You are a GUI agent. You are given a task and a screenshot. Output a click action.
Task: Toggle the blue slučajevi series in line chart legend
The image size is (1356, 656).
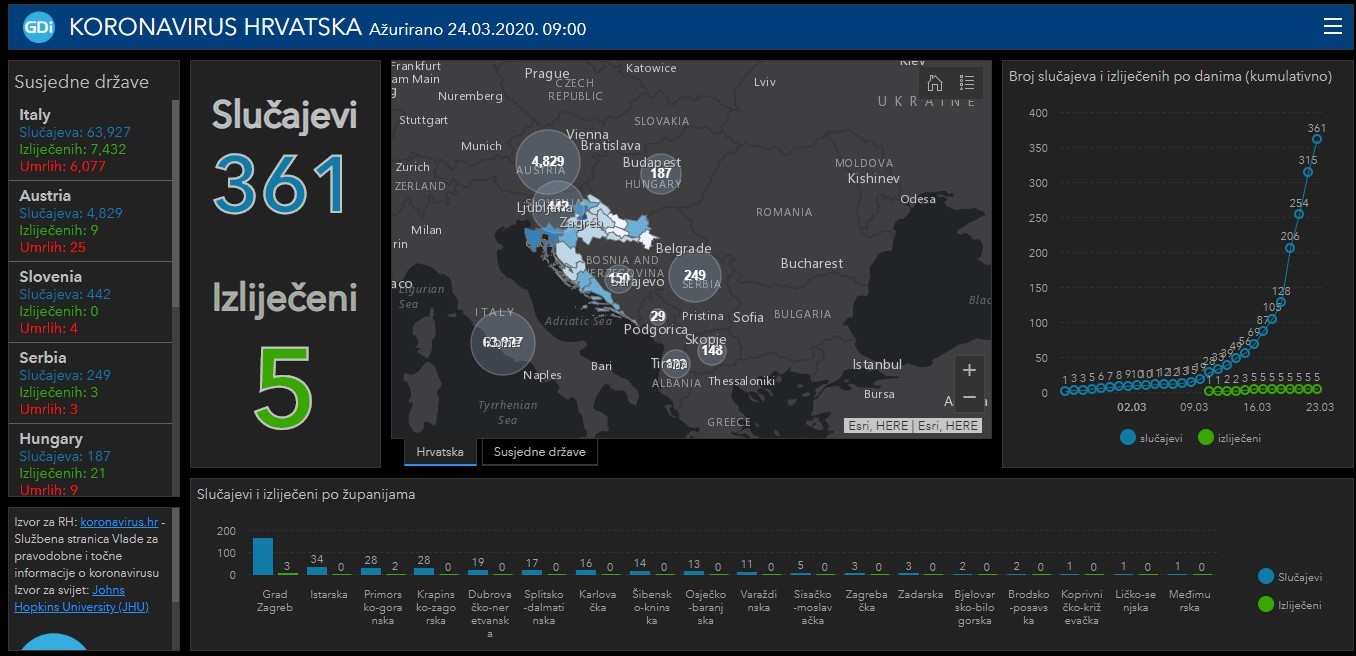[1152, 437]
